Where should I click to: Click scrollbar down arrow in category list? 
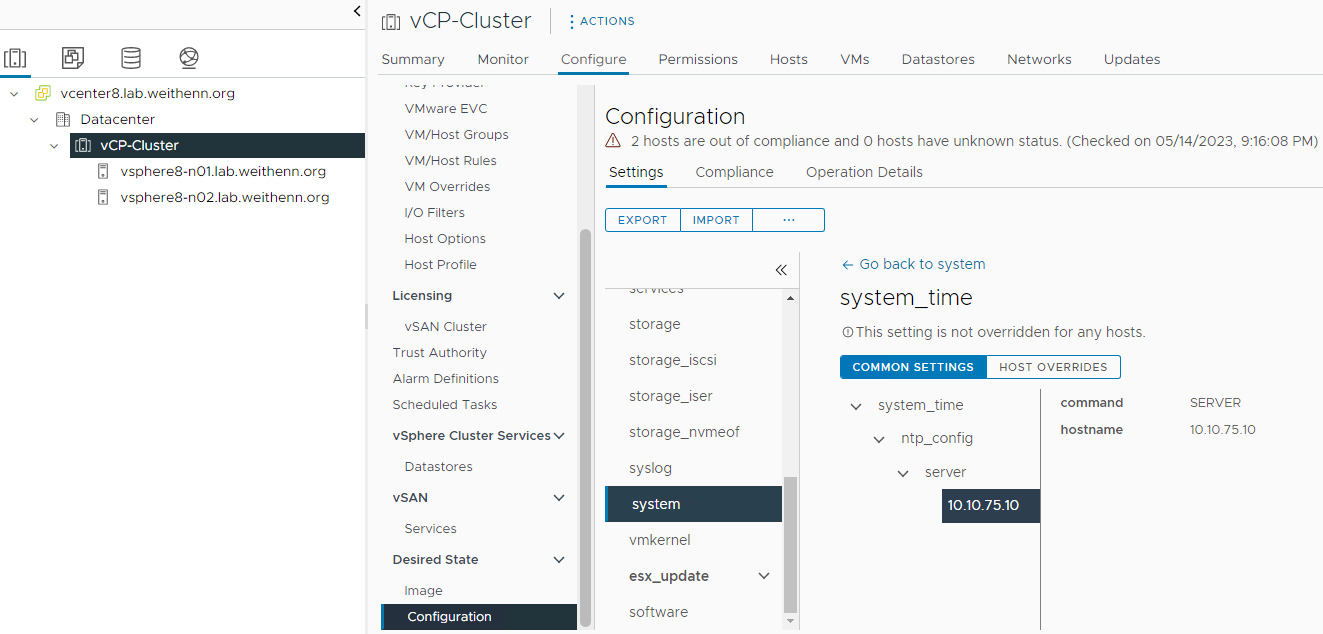[790, 621]
